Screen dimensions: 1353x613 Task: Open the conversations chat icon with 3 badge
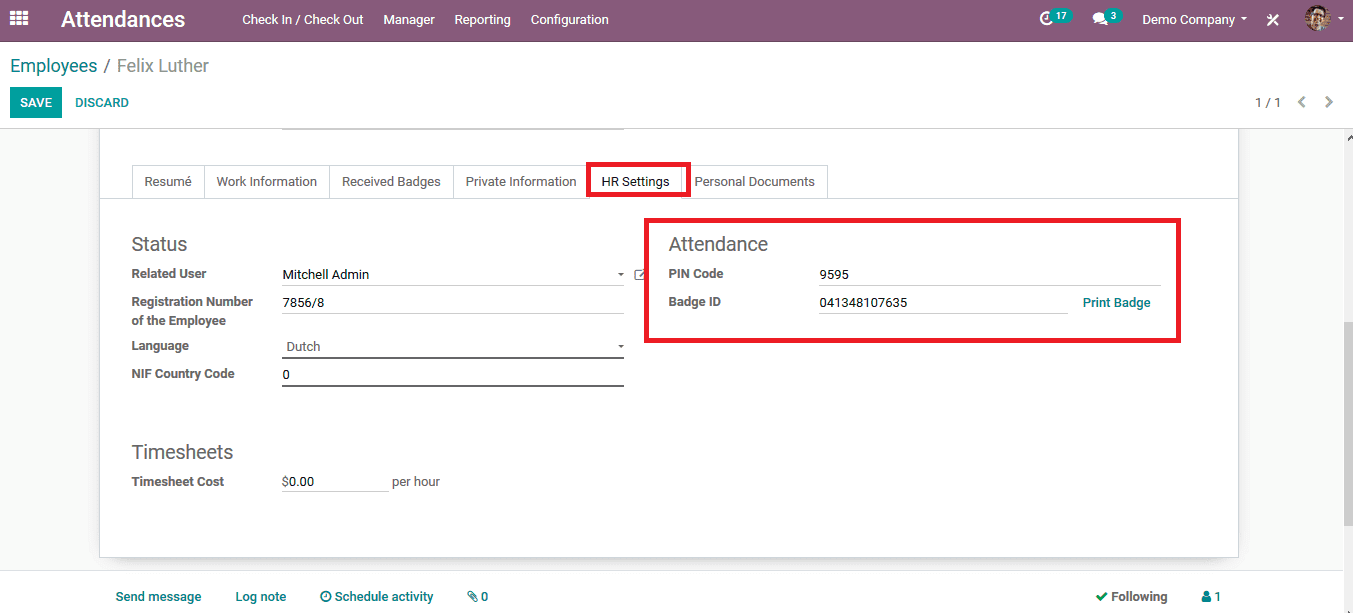click(x=1106, y=18)
